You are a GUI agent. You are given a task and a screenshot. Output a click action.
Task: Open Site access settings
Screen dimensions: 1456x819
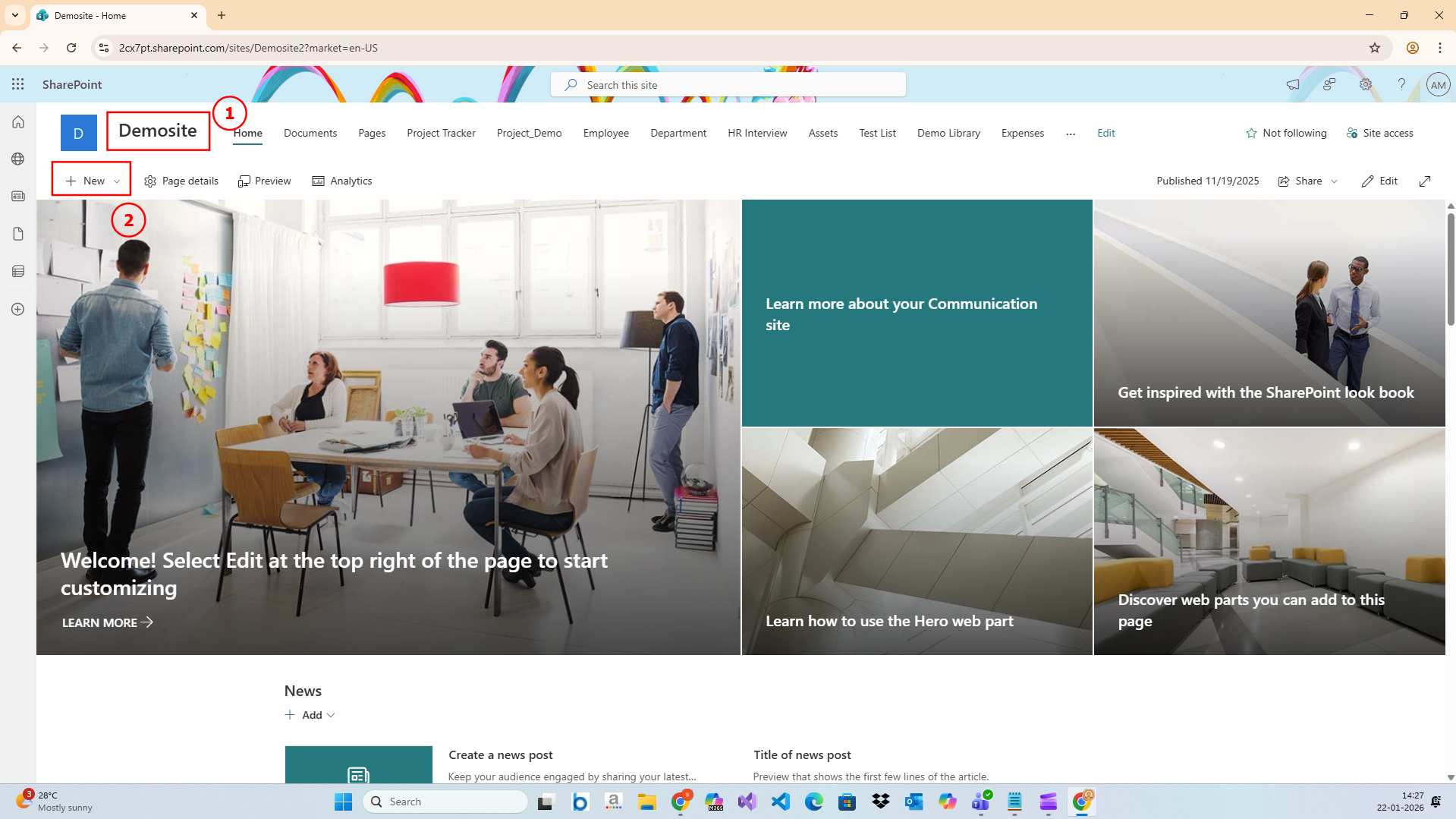[1380, 133]
